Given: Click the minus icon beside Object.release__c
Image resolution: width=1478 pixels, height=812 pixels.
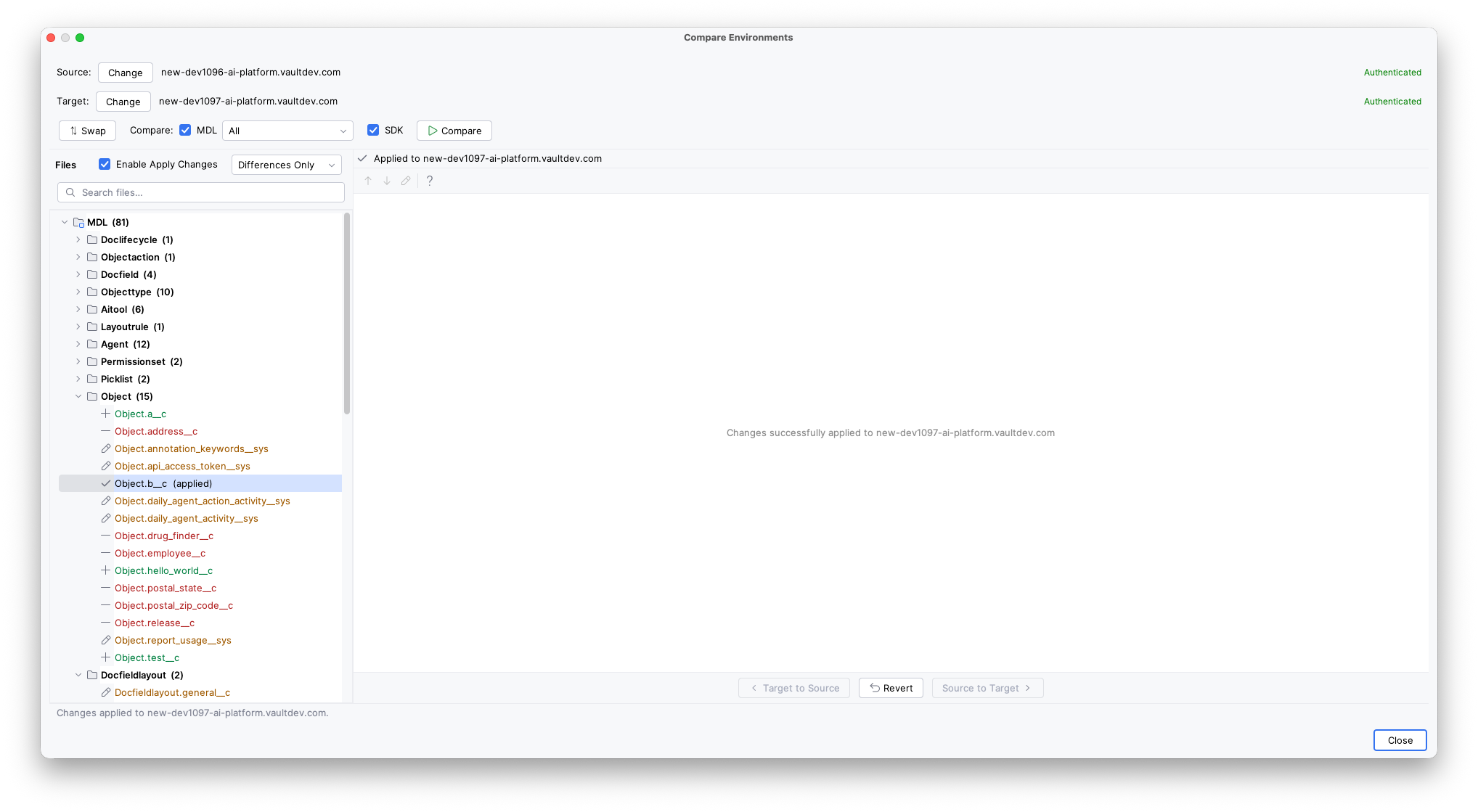Looking at the screenshot, I should click(106, 623).
